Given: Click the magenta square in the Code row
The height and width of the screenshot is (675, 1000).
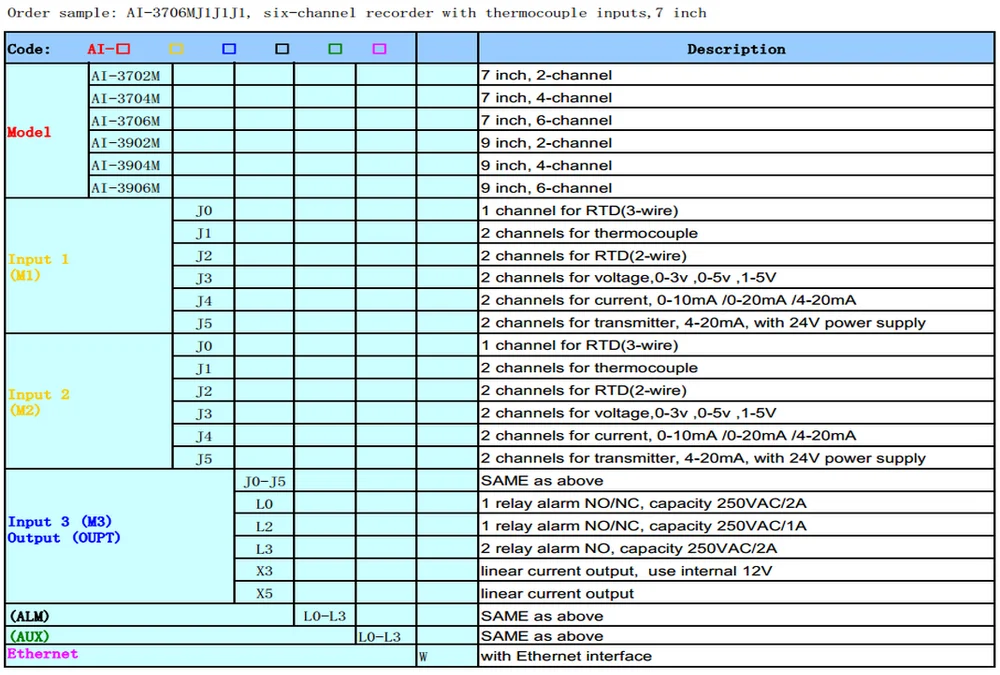Looking at the screenshot, I should [379, 49].
